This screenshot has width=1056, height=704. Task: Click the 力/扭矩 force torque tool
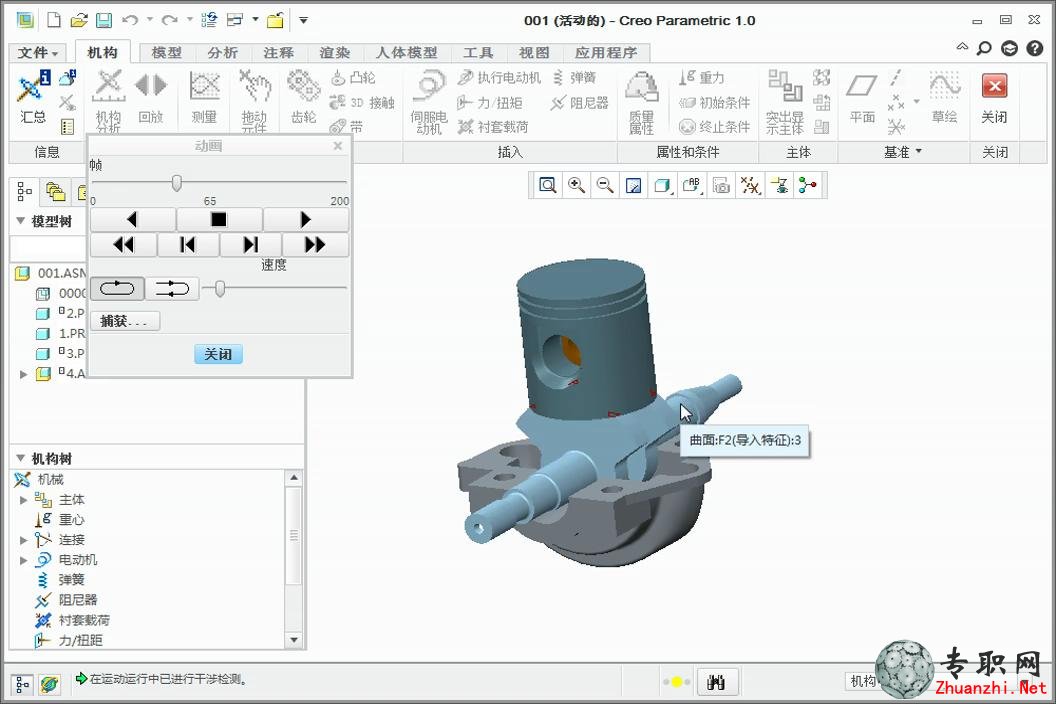(x=490, y=102)
